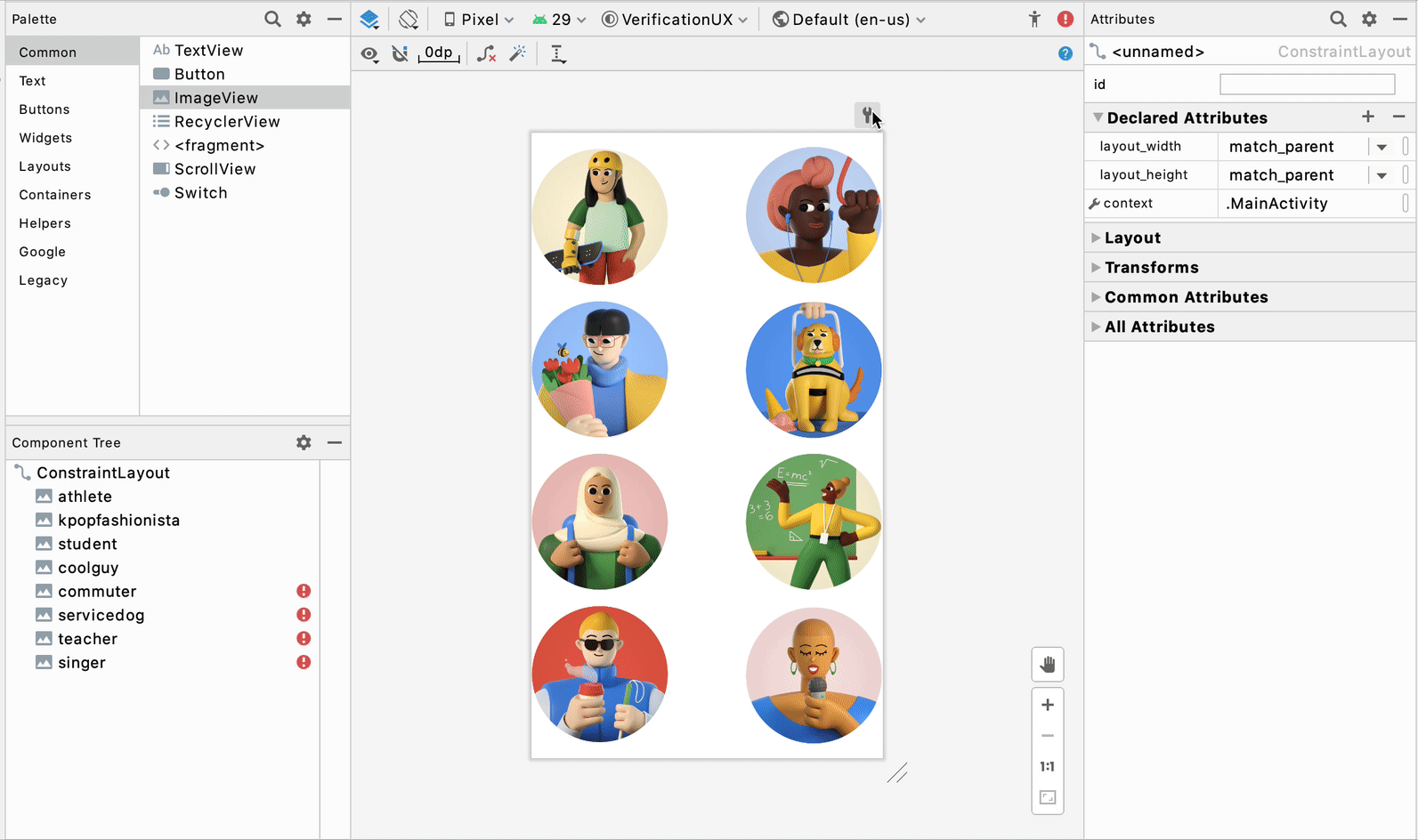Open Palette settings gear

pos(304,19)
